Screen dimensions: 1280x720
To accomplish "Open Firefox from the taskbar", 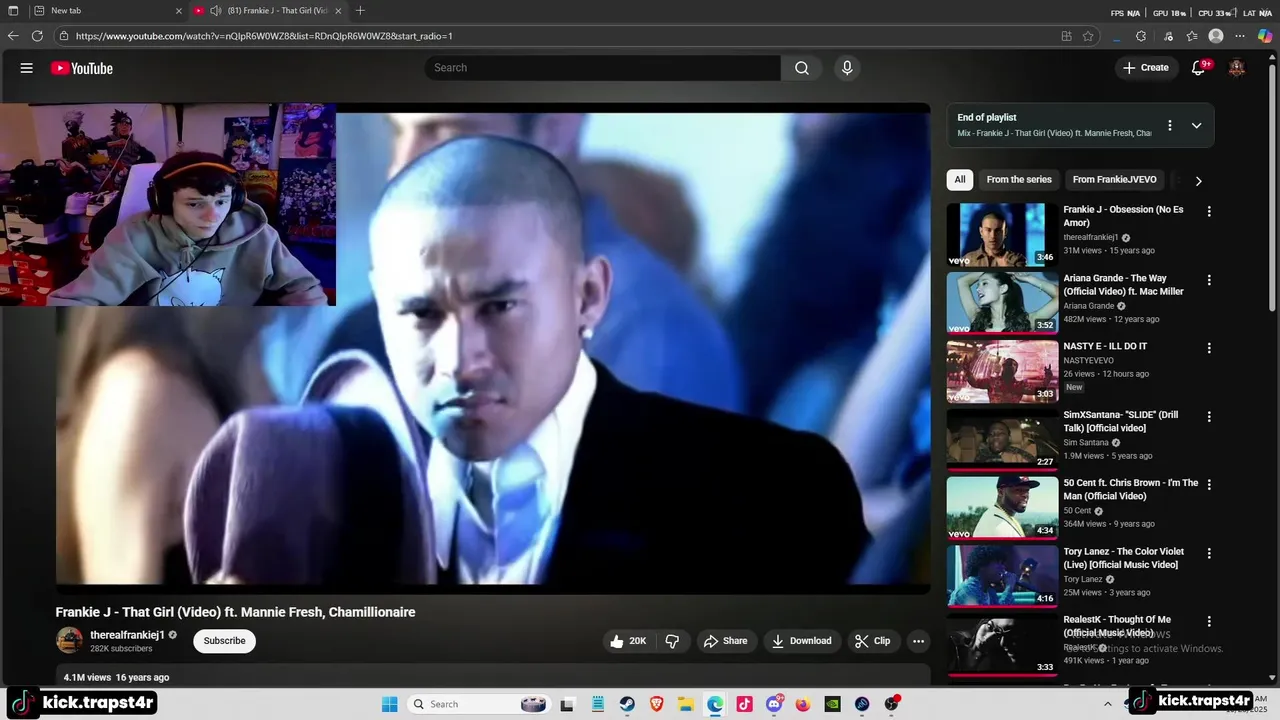I will 803,704.
